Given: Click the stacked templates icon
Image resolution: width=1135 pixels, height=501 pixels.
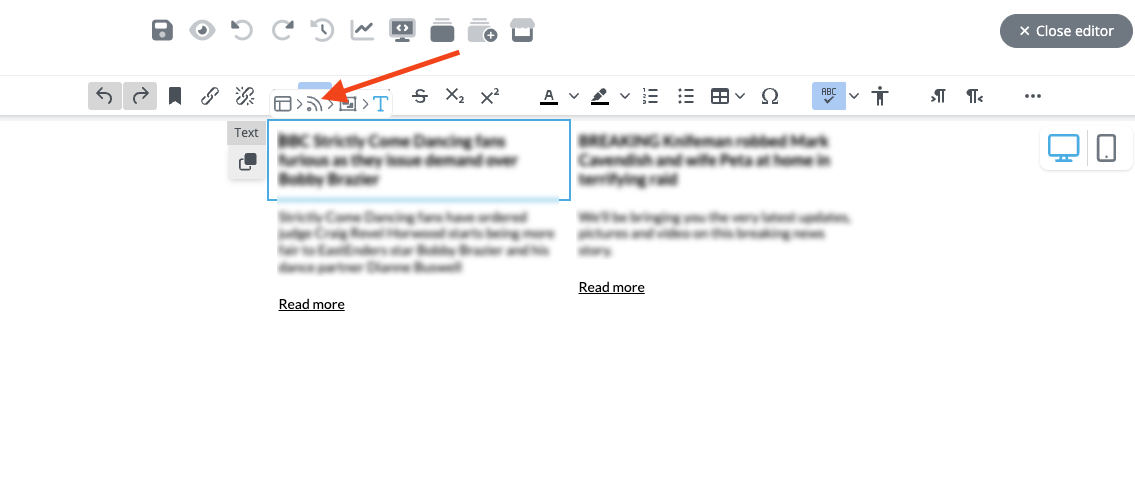Looking at the screenshot, I should [x=442, y=30].
